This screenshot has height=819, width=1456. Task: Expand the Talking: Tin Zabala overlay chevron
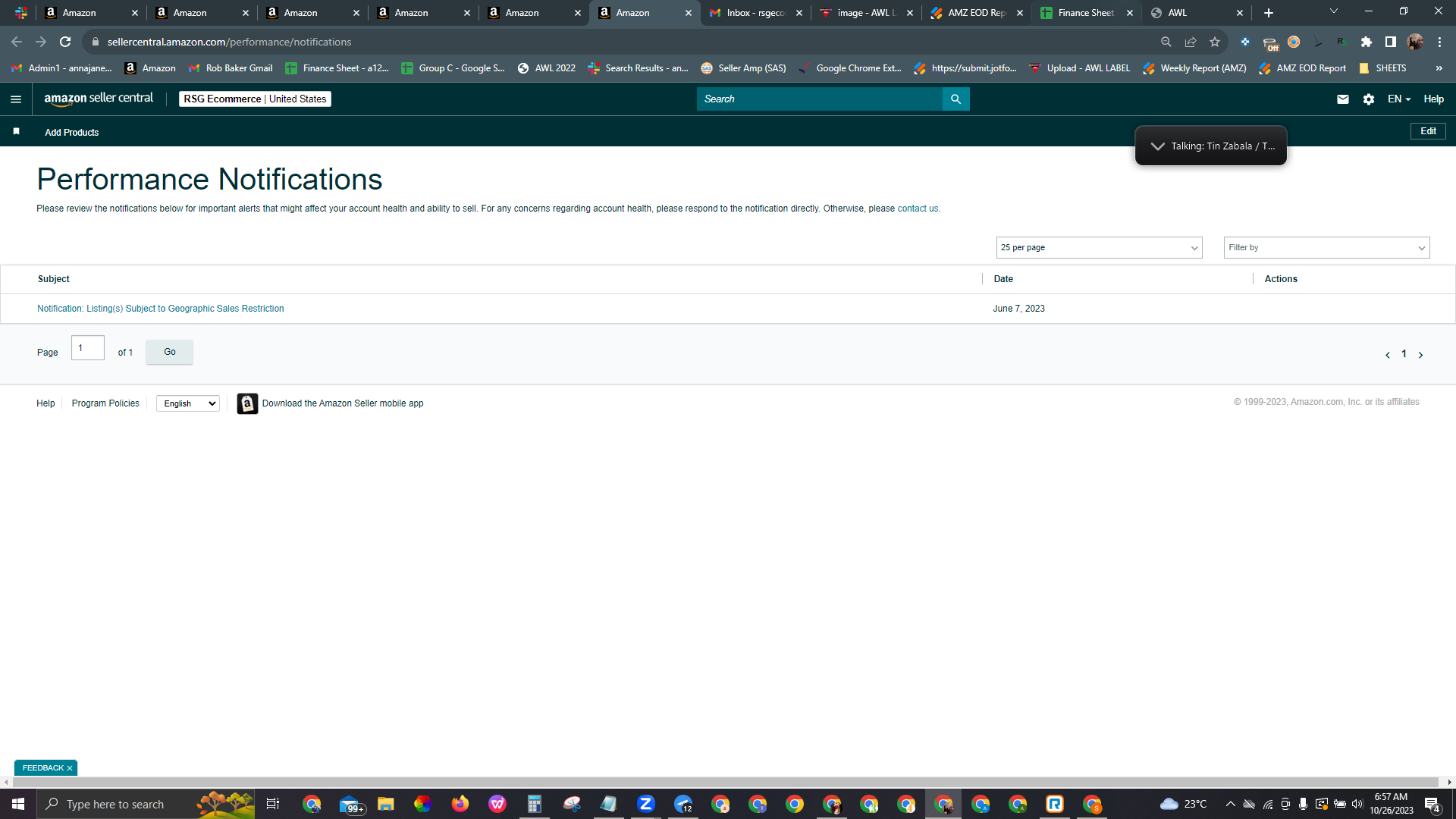(1157, 146)
